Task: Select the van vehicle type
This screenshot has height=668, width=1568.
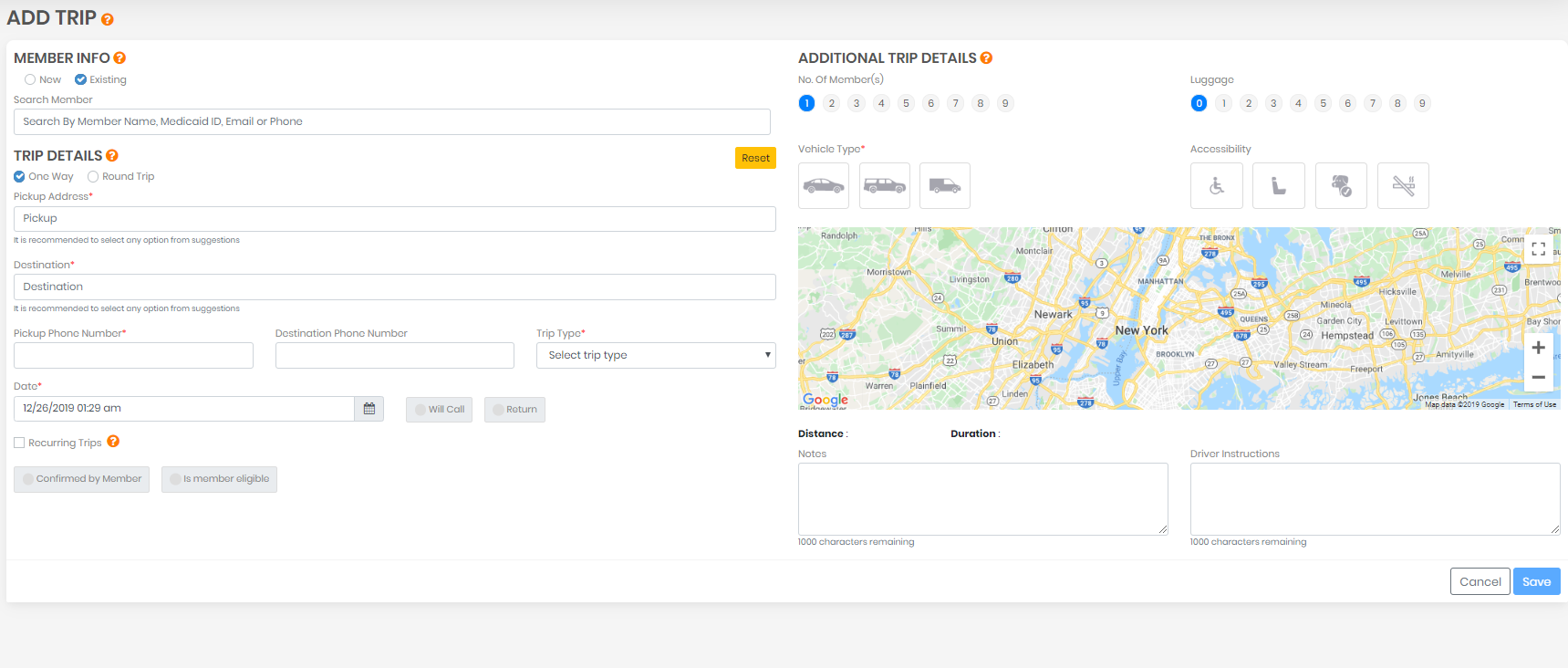Action: pyautogui.click(x=945, y=186)
